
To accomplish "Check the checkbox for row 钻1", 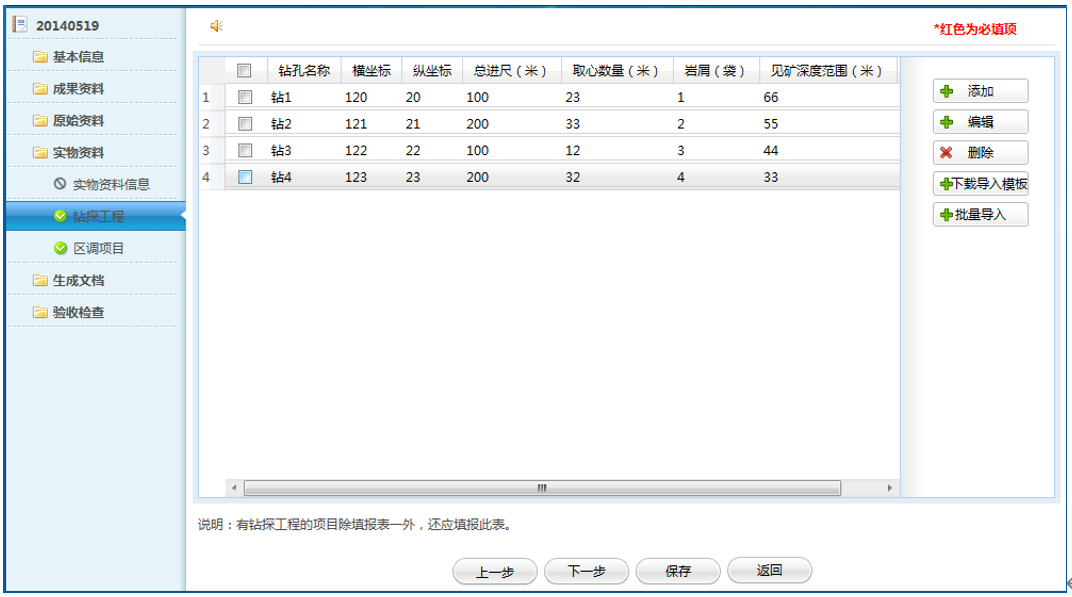I will click(x=245, y=97).
